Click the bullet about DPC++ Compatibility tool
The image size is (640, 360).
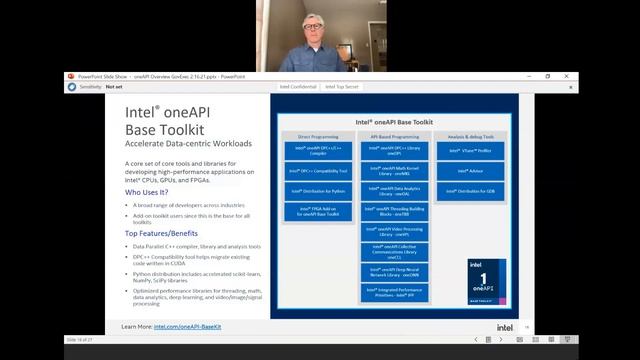(191, 260)
